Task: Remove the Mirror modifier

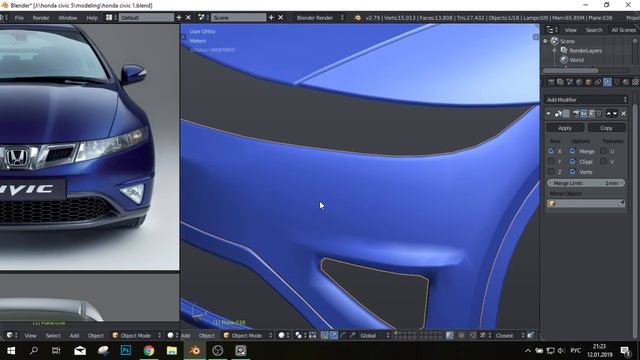Action: (x=623, y=113)
